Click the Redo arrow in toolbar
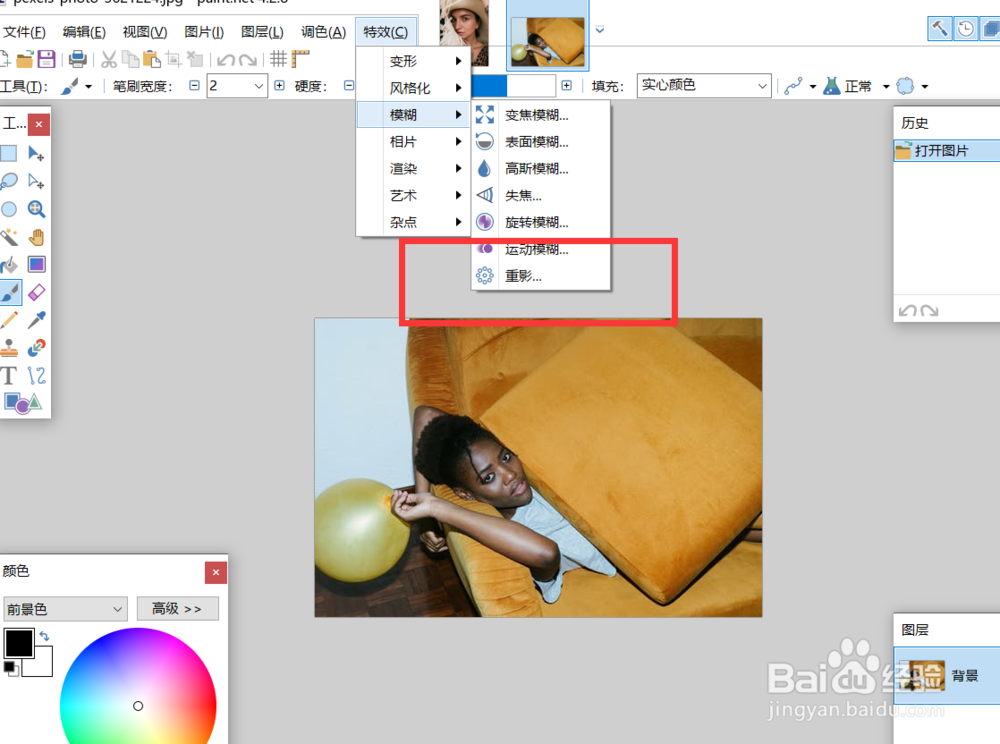 pyautogui.click(x=247, y=60)
